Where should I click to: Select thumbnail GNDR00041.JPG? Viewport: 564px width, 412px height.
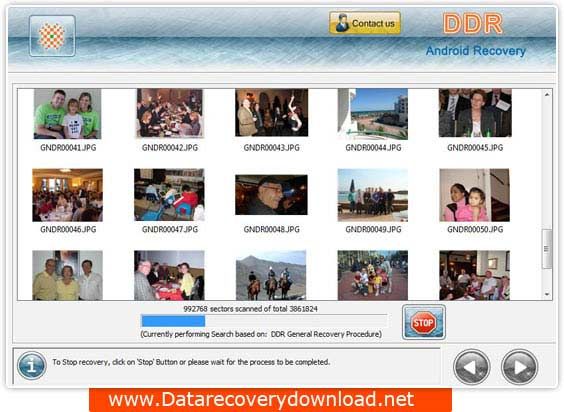tap(68, 114)
